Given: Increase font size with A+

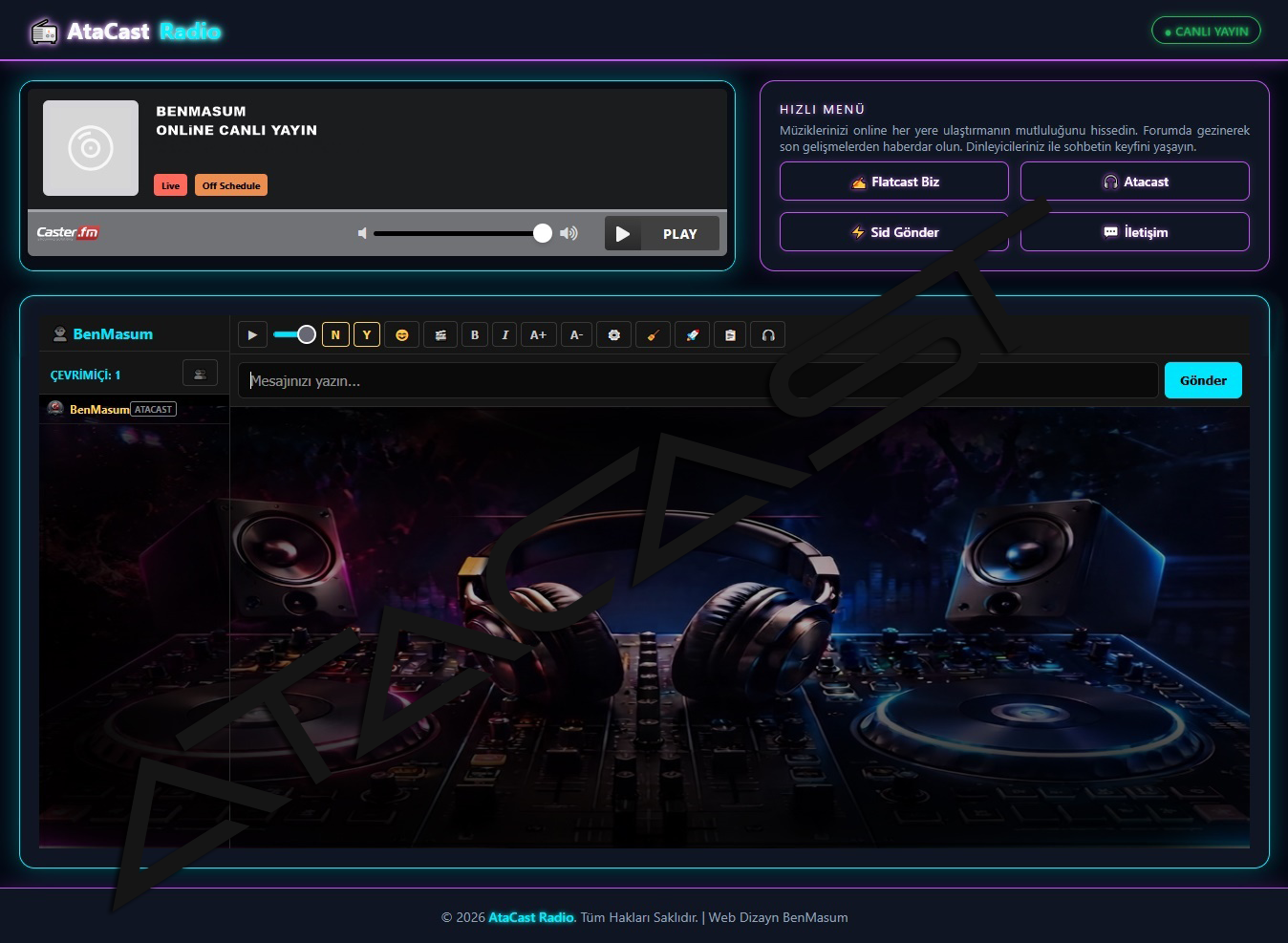Looking at the screenshot, I should (539, 335).
